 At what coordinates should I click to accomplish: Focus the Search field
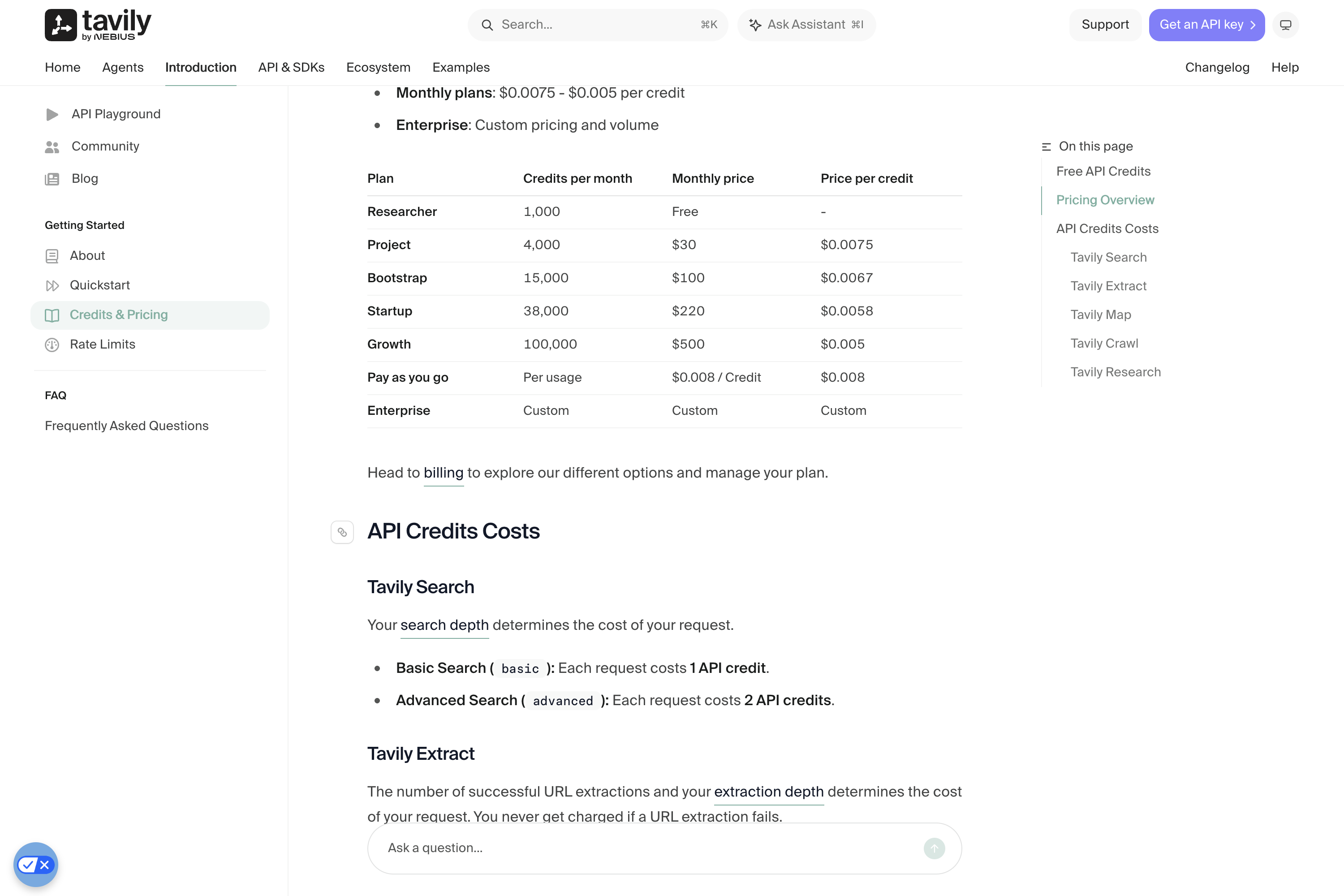[x=598, y=25]
